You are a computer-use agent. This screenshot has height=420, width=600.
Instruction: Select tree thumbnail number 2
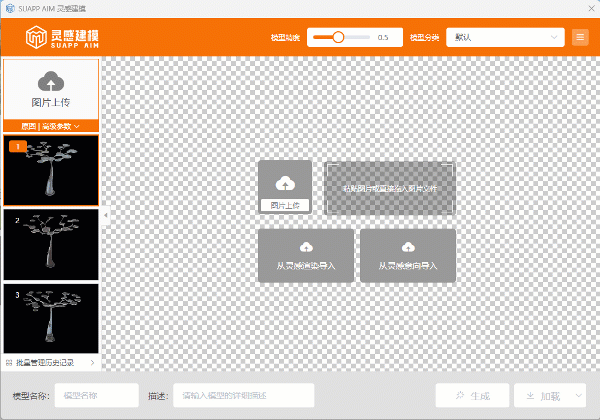tap(51, 244)
